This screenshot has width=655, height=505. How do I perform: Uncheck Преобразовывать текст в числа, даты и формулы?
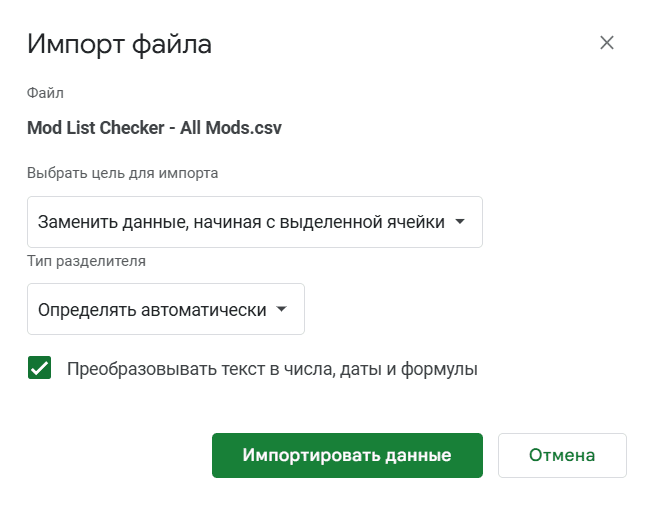[39, 368]
